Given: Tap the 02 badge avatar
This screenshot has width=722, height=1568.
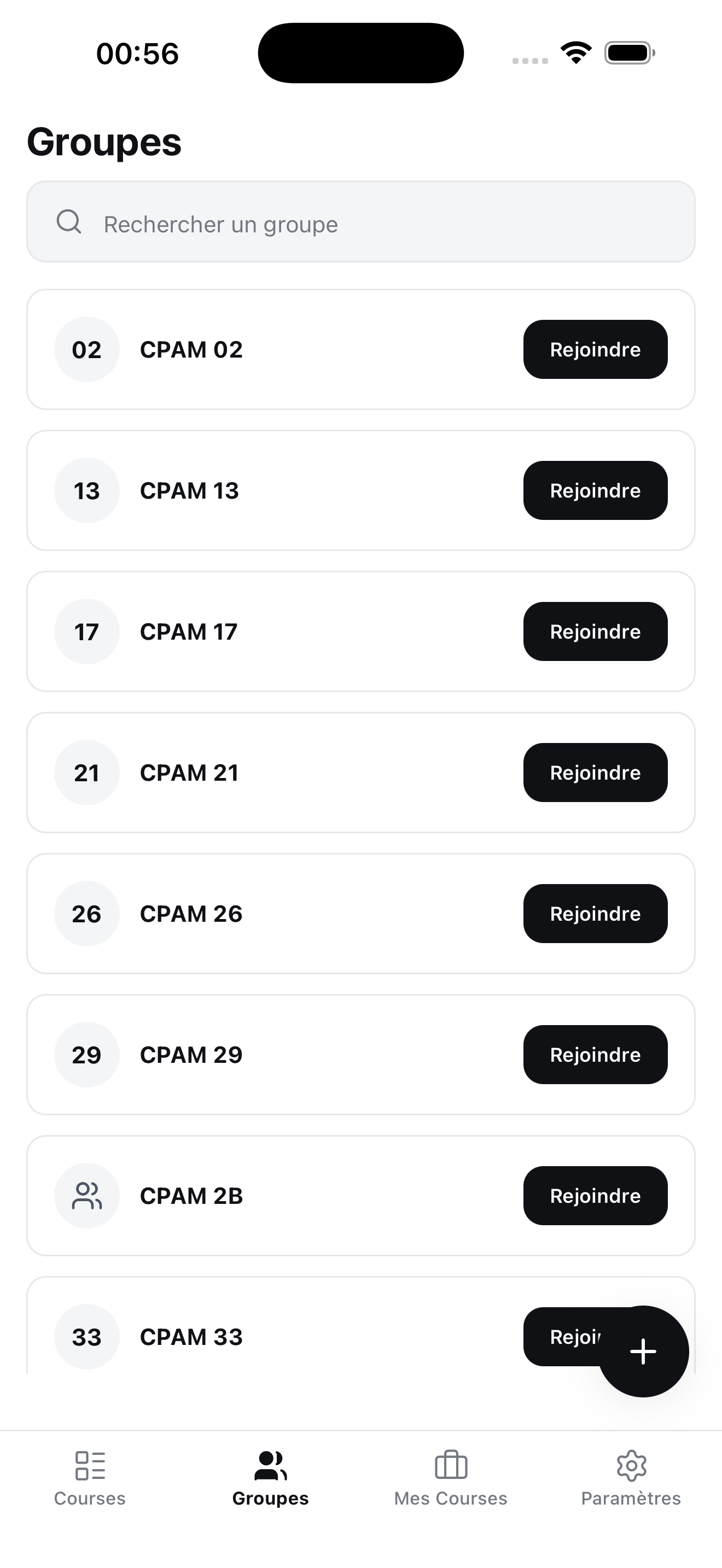Looking at the screenshot, I should pos(87,349).
